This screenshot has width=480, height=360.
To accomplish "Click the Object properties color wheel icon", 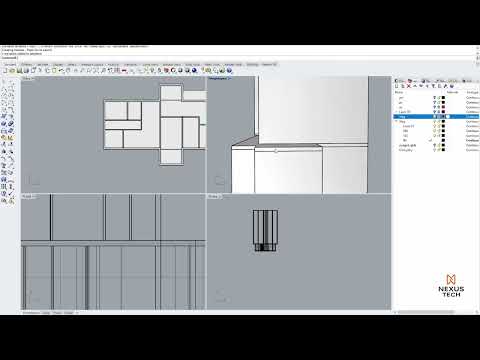I will (173, 70).
